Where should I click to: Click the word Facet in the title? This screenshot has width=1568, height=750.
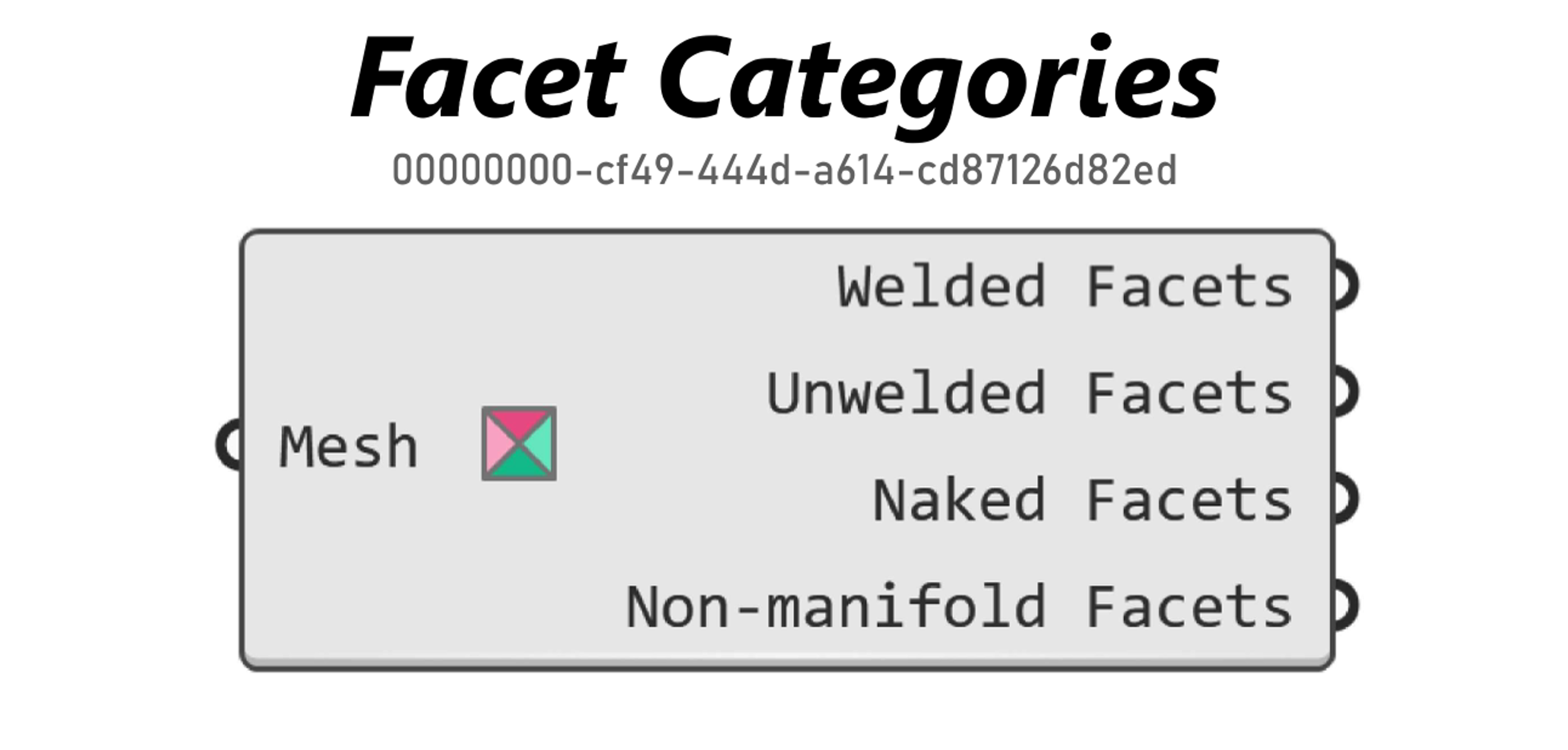click(489, 78)
